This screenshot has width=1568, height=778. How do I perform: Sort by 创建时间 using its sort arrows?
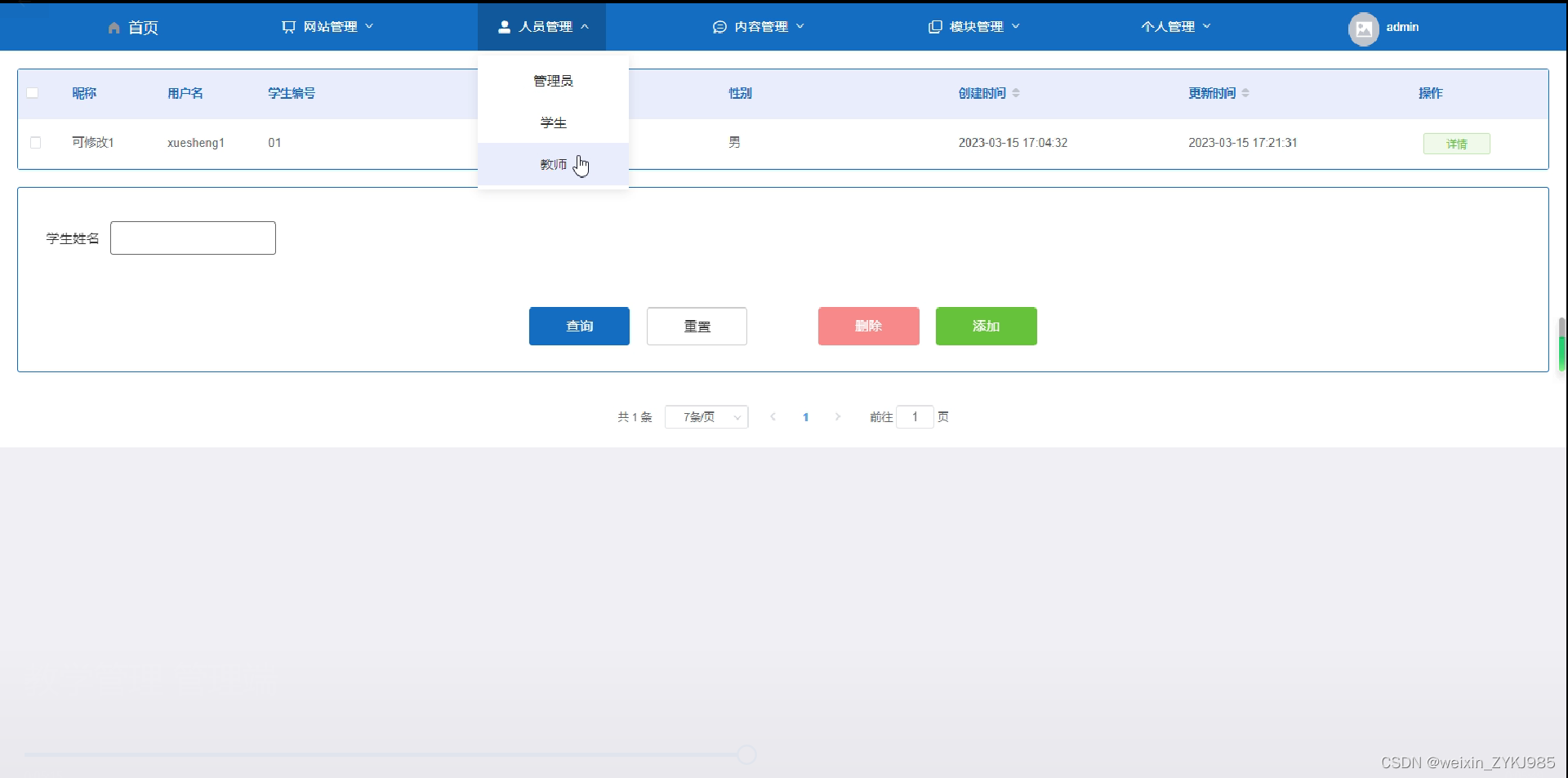pyautogui.click(x=1016, y=93)
